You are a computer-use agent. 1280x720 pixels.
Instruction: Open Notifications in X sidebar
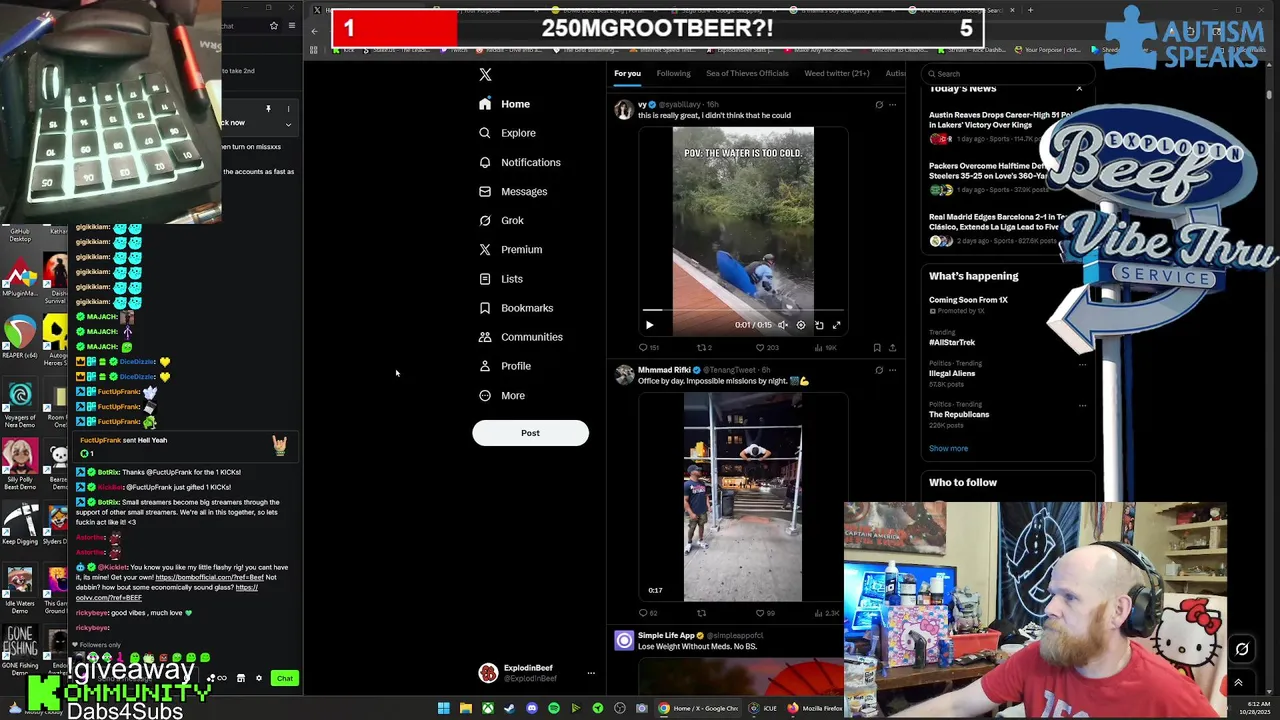[519, 162]
